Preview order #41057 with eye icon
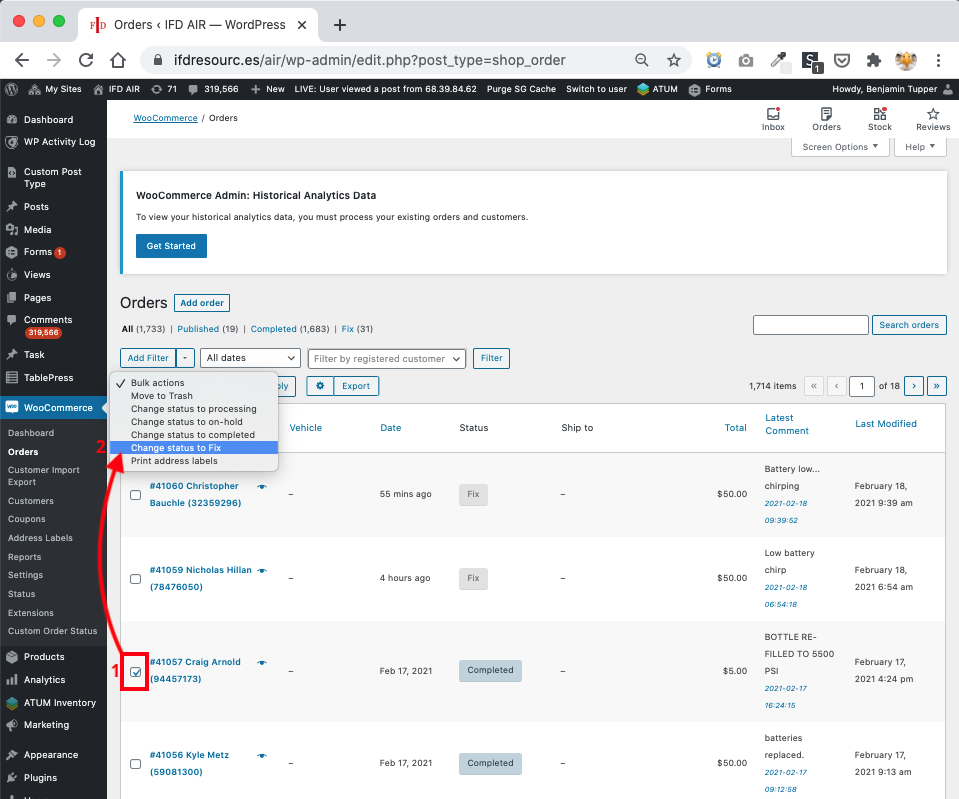959x799 pixels. pyautogui.click(x=262, y=663)
